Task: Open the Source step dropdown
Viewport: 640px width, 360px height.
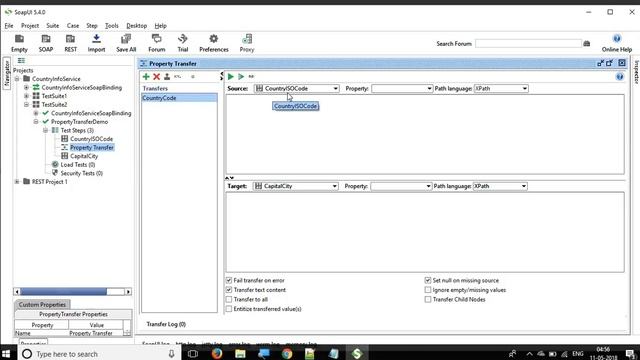Action: coord(296,89)
